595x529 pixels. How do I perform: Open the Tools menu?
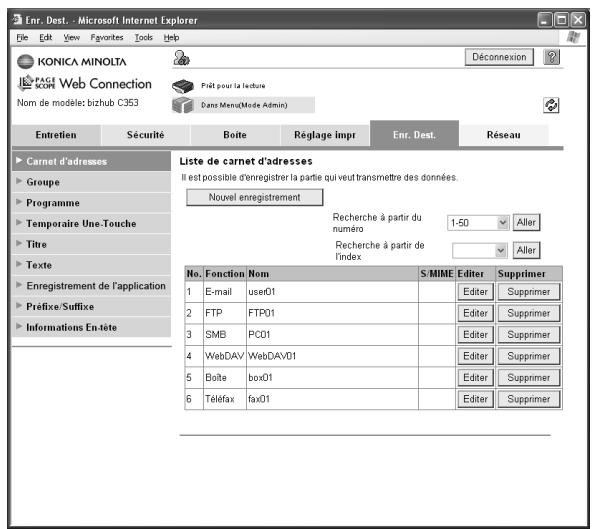[x=143, y=38]
